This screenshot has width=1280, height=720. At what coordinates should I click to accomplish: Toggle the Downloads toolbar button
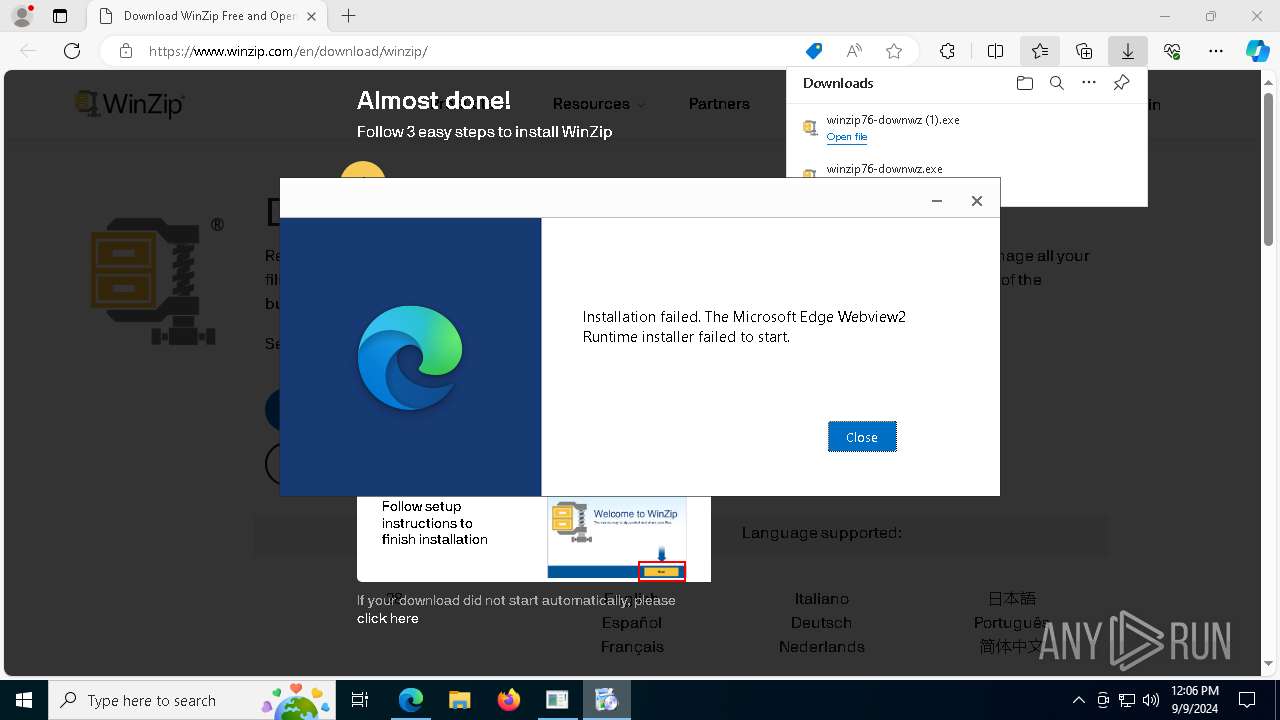click(x=1127, y=51)
